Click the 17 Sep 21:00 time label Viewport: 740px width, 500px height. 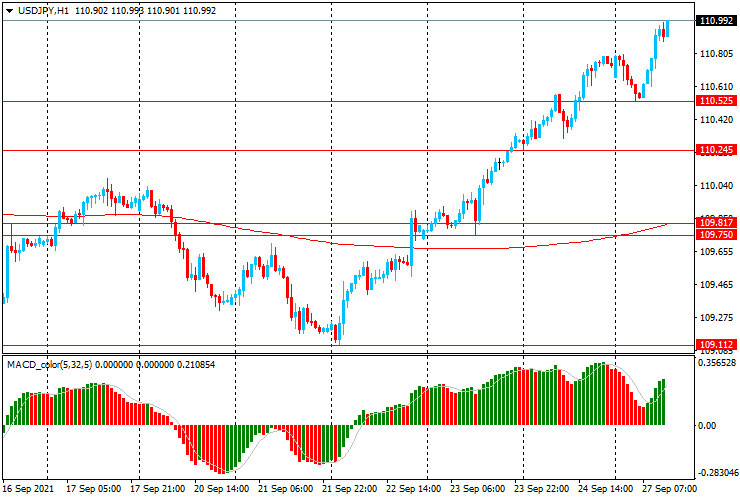click(x=157, y=489)
